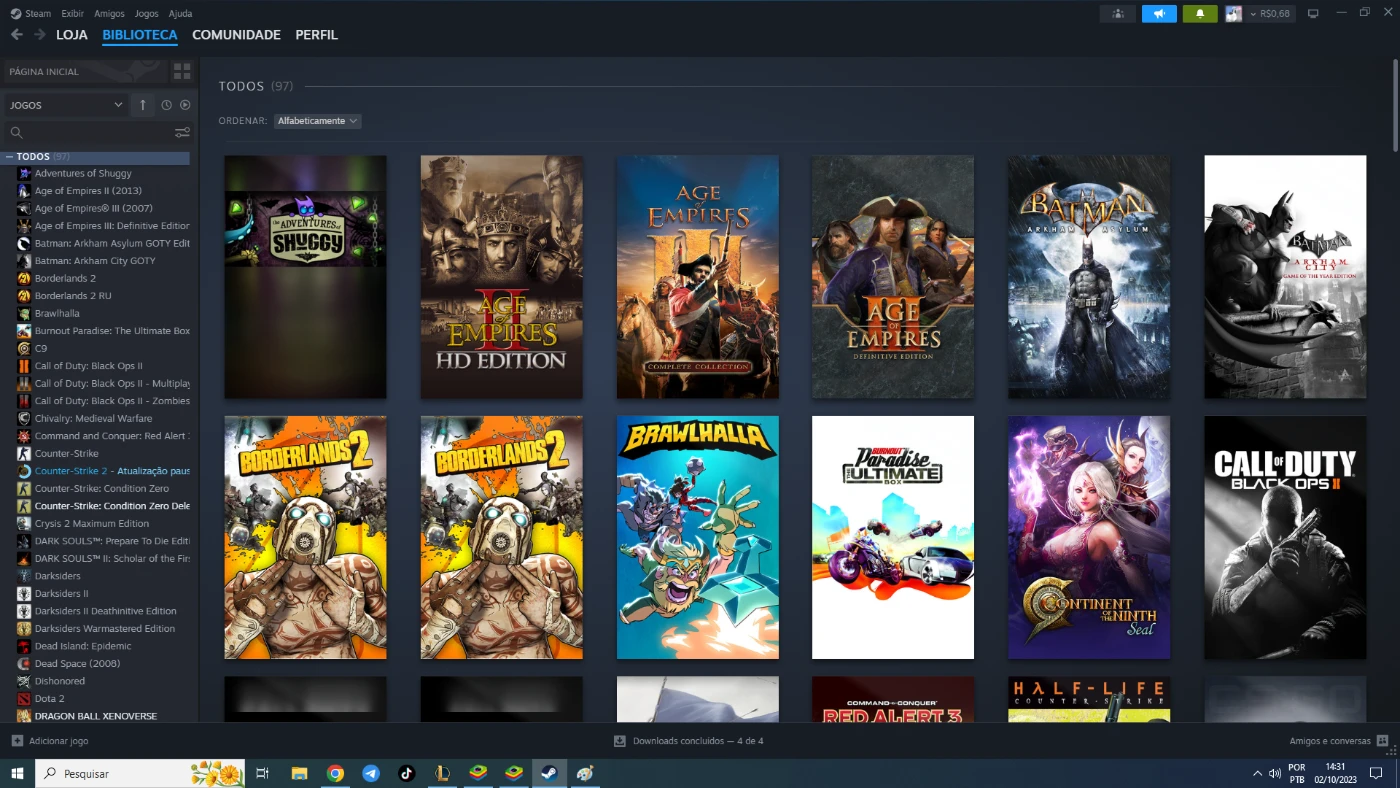
Task: Open advanced filter sliders icon
Action: [x=182, y=132]
